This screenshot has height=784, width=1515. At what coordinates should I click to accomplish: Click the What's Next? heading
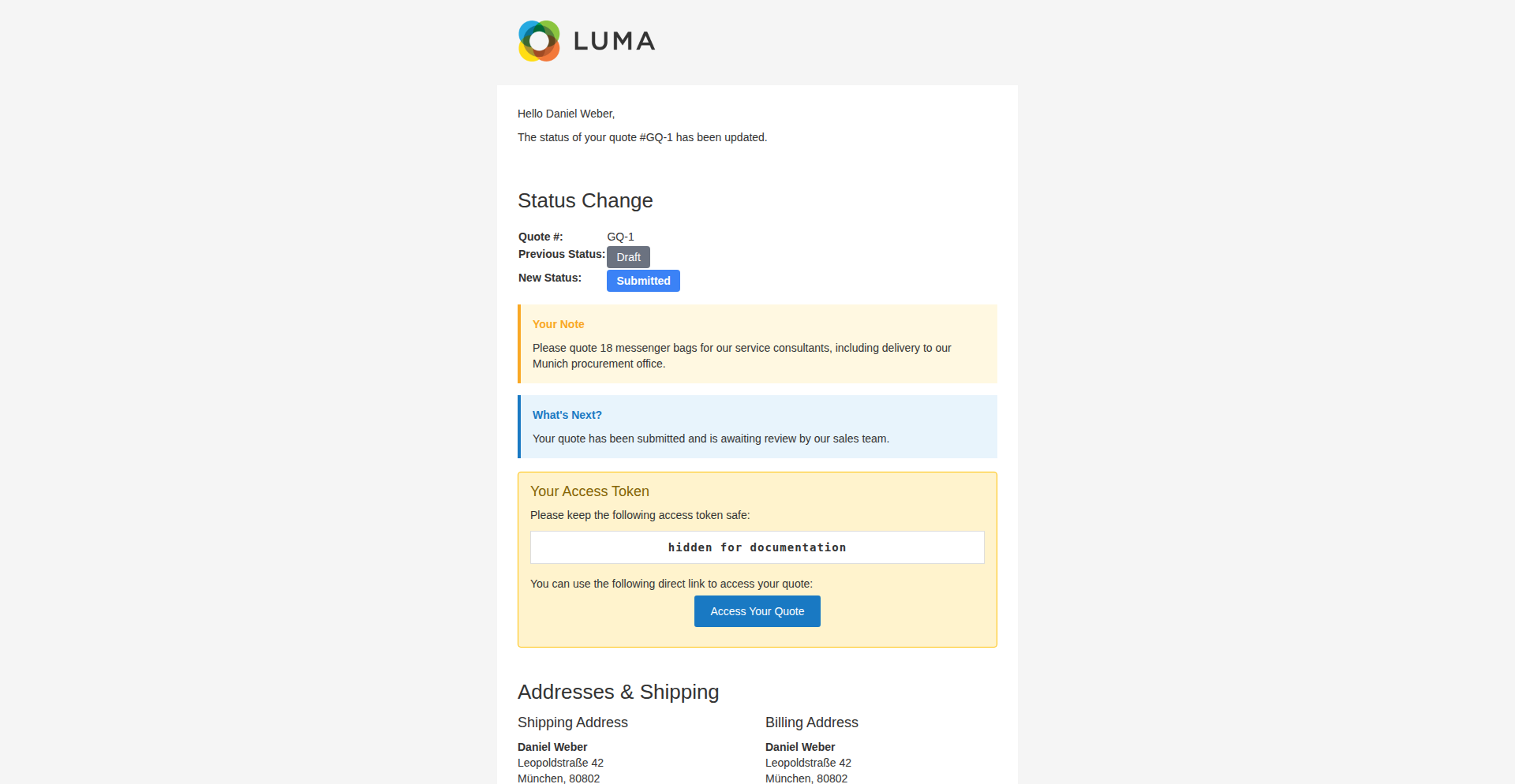[567, 415]
